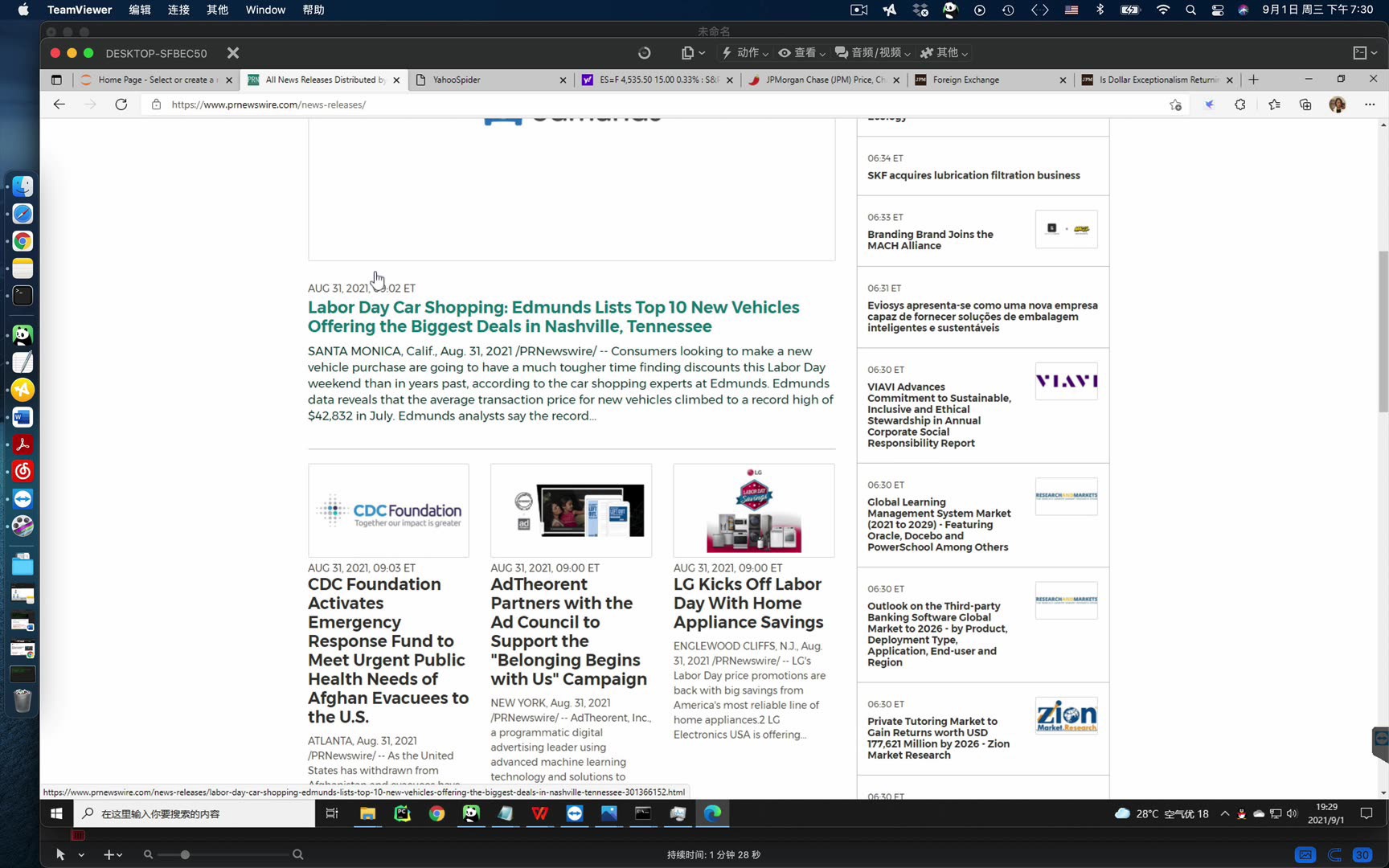Expand TeamViewer 音频/视频 dropdown

coord(872,53)
